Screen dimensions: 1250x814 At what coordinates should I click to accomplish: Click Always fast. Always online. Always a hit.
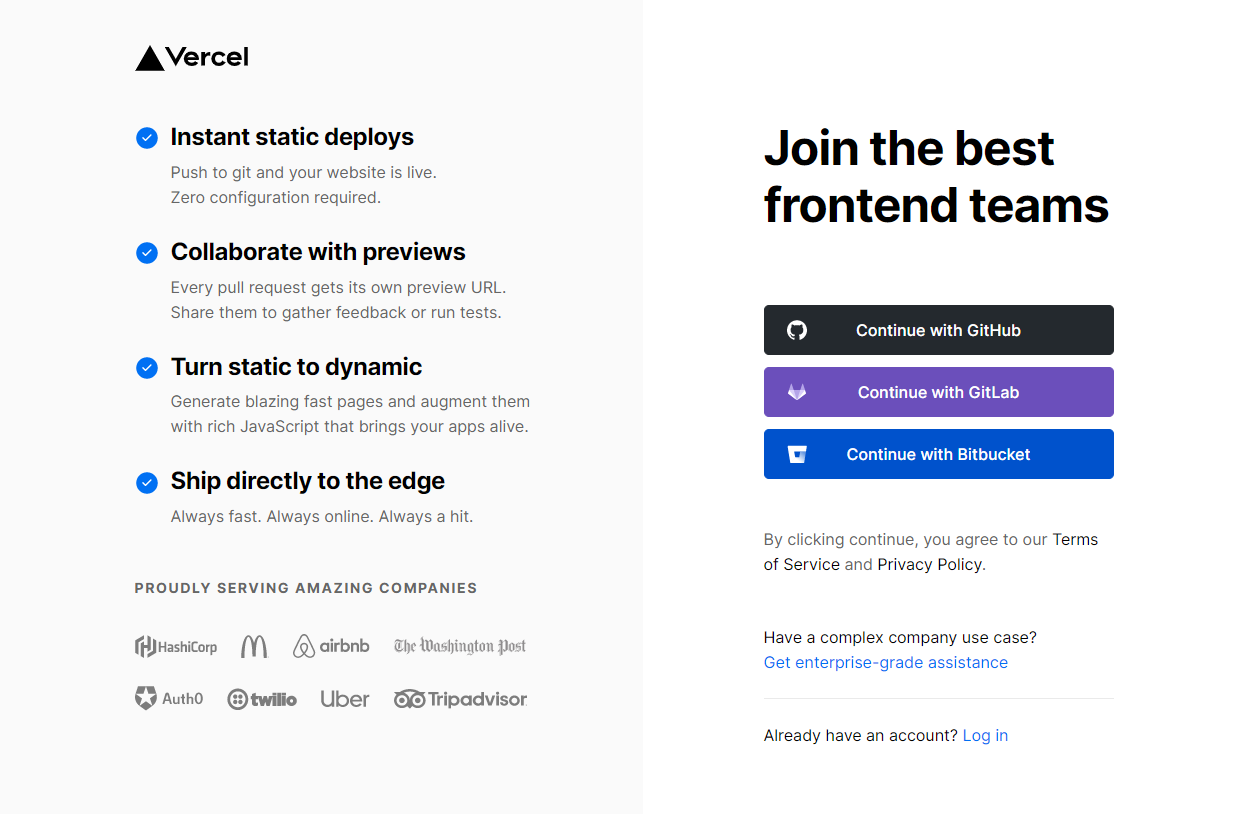pos(322,517)
